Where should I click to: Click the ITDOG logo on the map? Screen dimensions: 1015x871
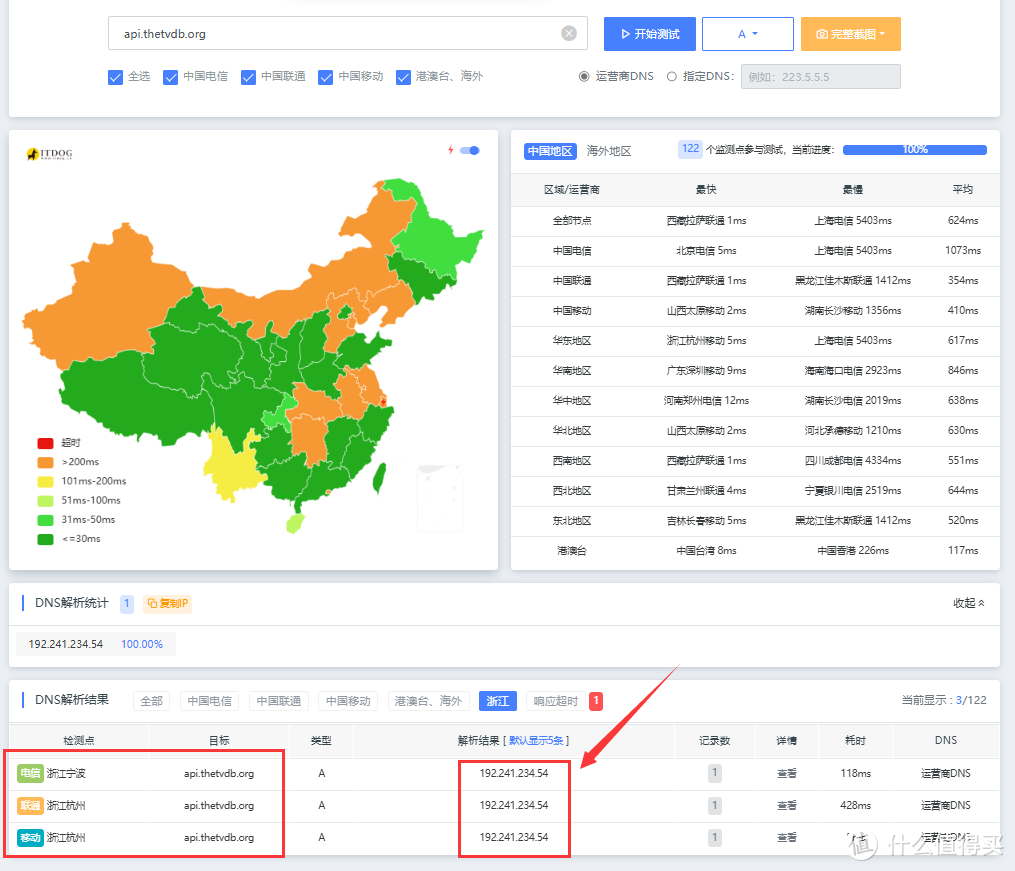pos(49,154)
